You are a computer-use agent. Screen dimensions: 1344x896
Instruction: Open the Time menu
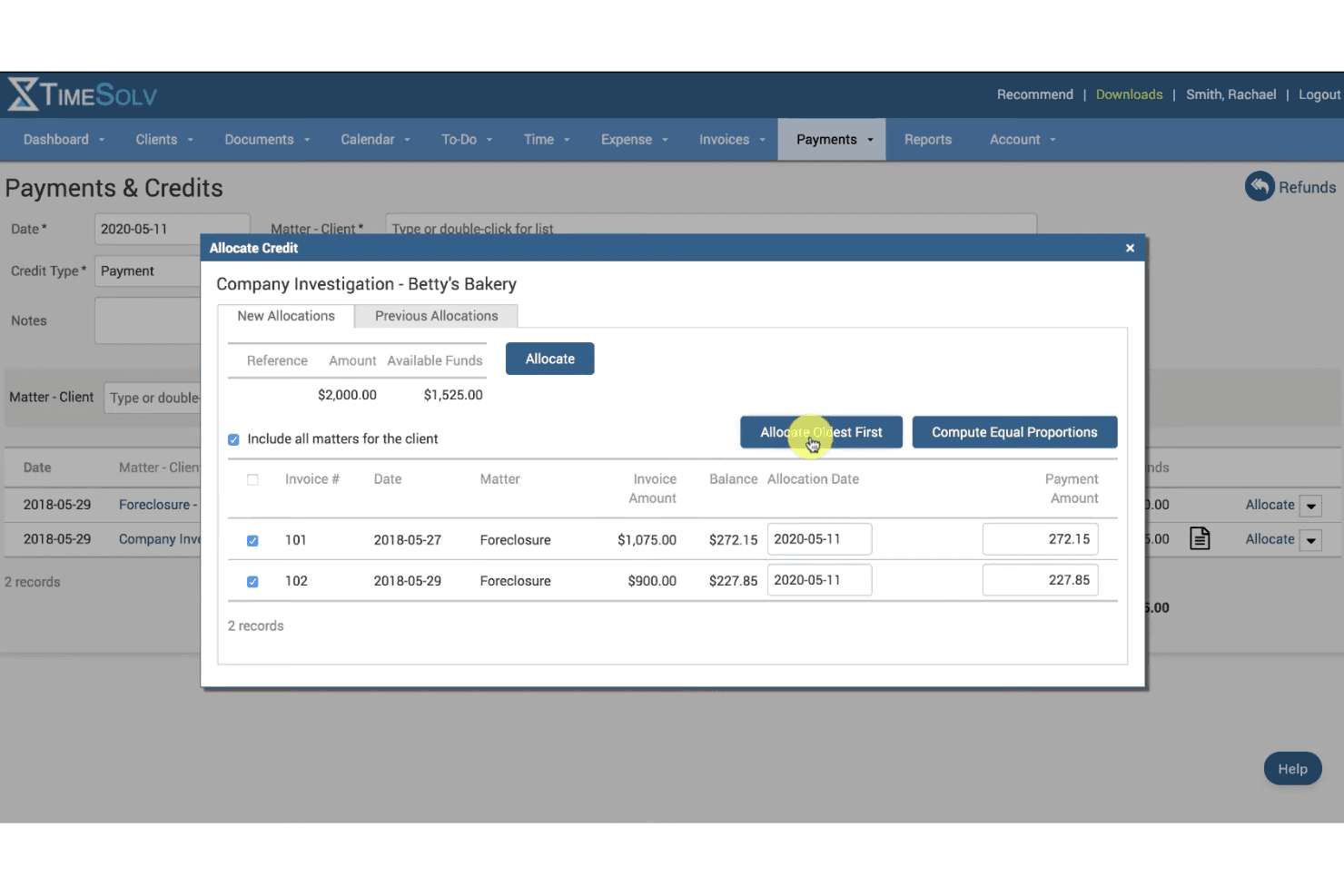coord(547,140)
